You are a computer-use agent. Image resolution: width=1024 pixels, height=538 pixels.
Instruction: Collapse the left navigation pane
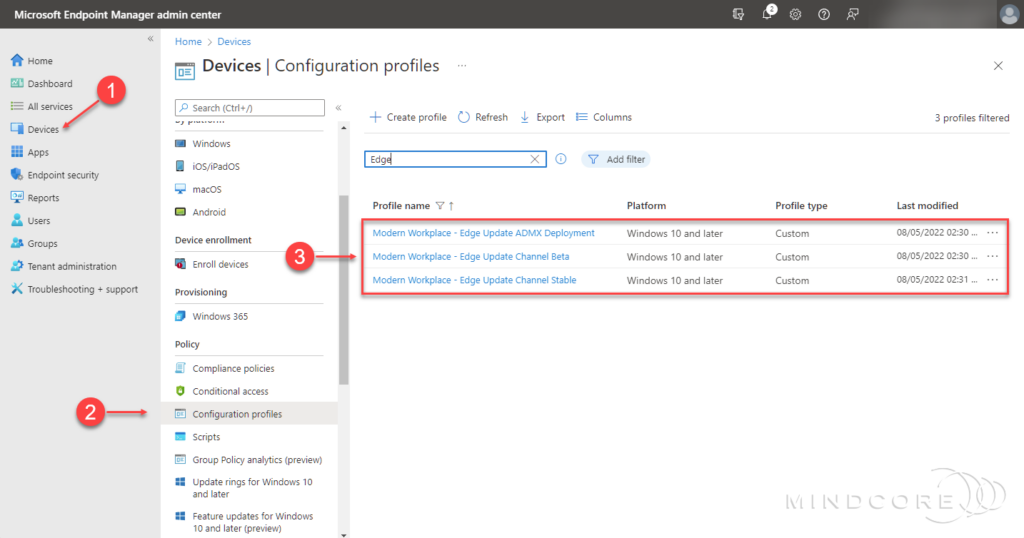(x=151, y=39)
